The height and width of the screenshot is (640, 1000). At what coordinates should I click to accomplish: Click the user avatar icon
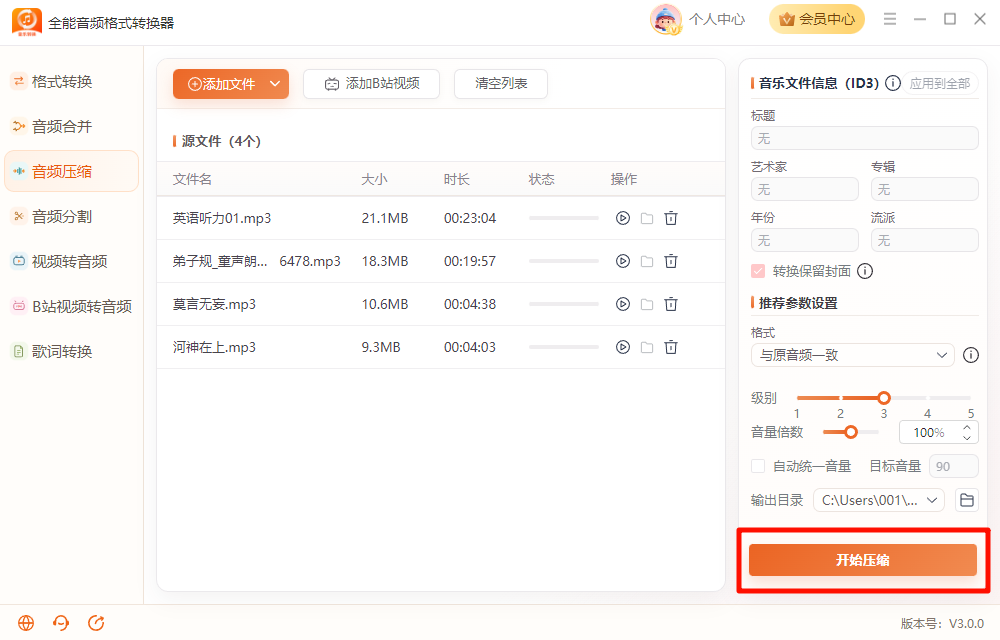(665, 19)
